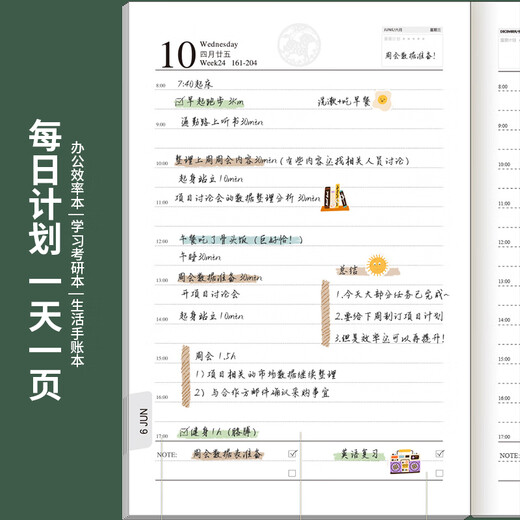This screenshot has height=520, width=520.
Task: Select the 整理上周周会内容30min entry
Action: tap(226, 160)
